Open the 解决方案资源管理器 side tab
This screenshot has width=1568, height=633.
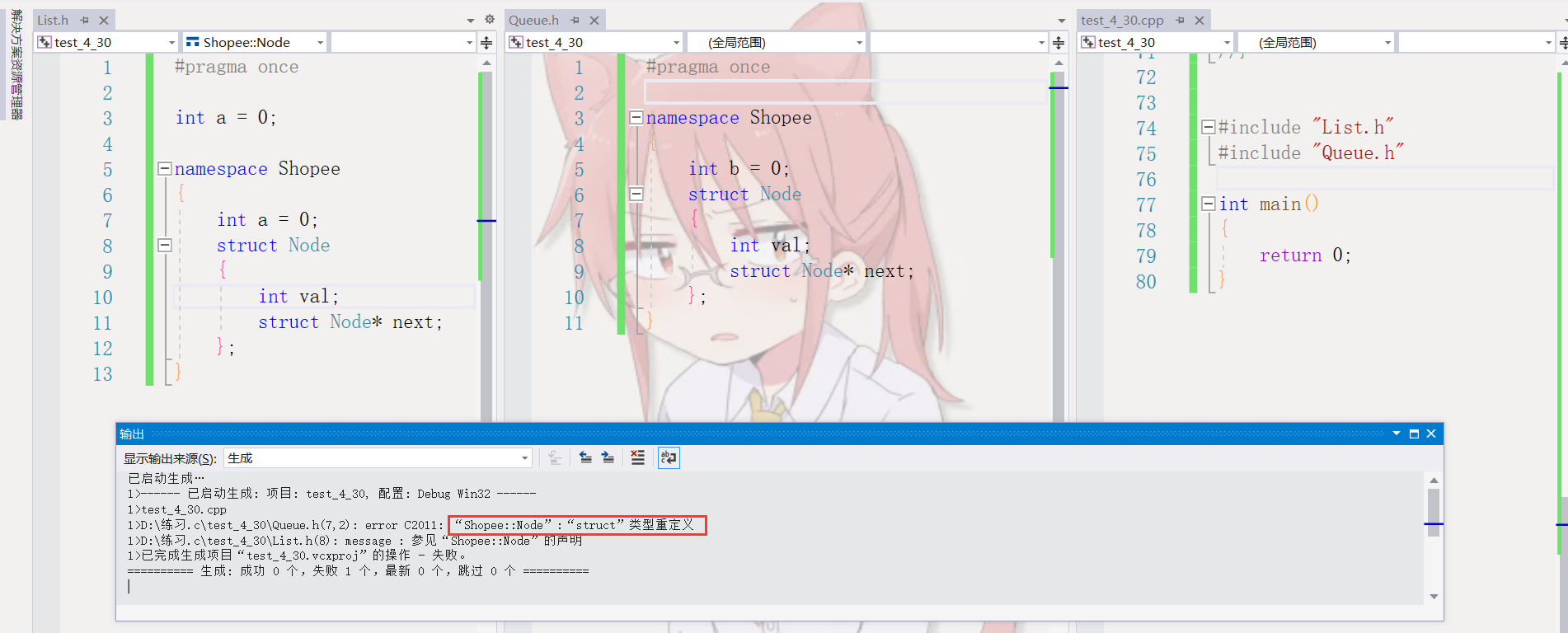pyautogui.click(x=16, y=64)
